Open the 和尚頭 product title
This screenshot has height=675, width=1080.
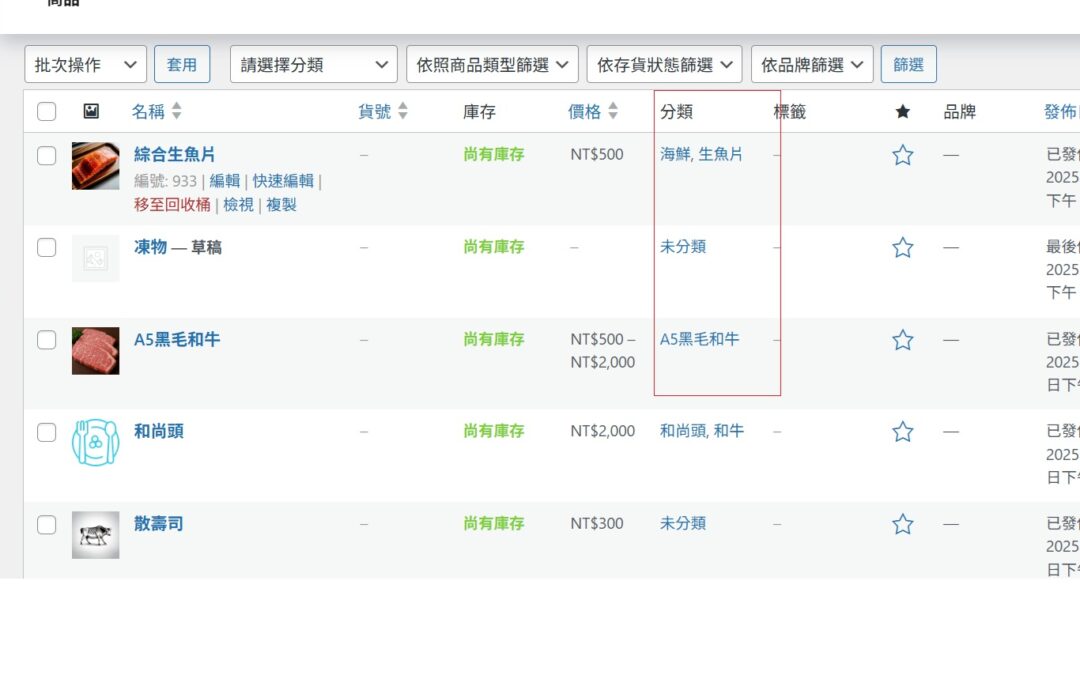[x=158, y=431]
